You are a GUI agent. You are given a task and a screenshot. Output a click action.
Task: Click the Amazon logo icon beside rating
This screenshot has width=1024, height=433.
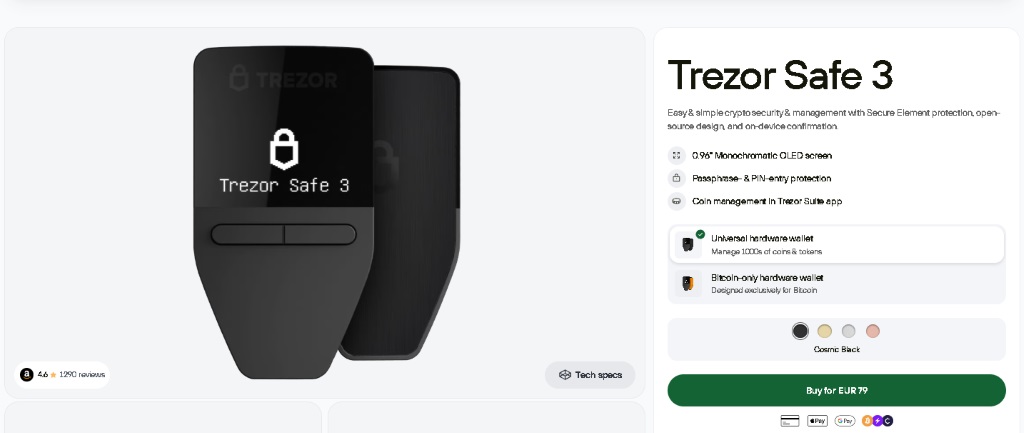27,375
